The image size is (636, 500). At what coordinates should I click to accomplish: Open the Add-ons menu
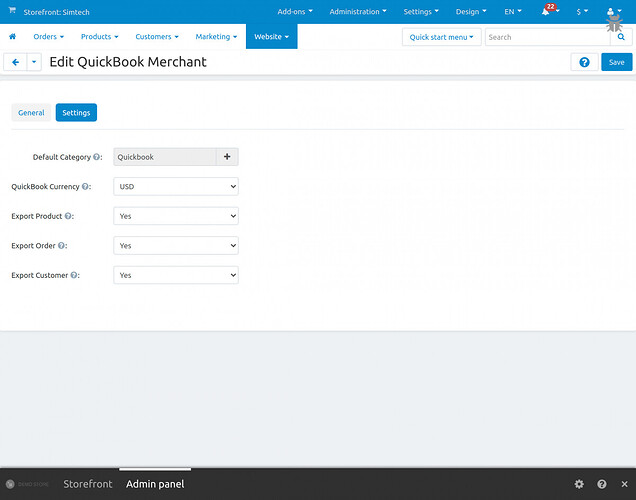[x=295, y=12]
